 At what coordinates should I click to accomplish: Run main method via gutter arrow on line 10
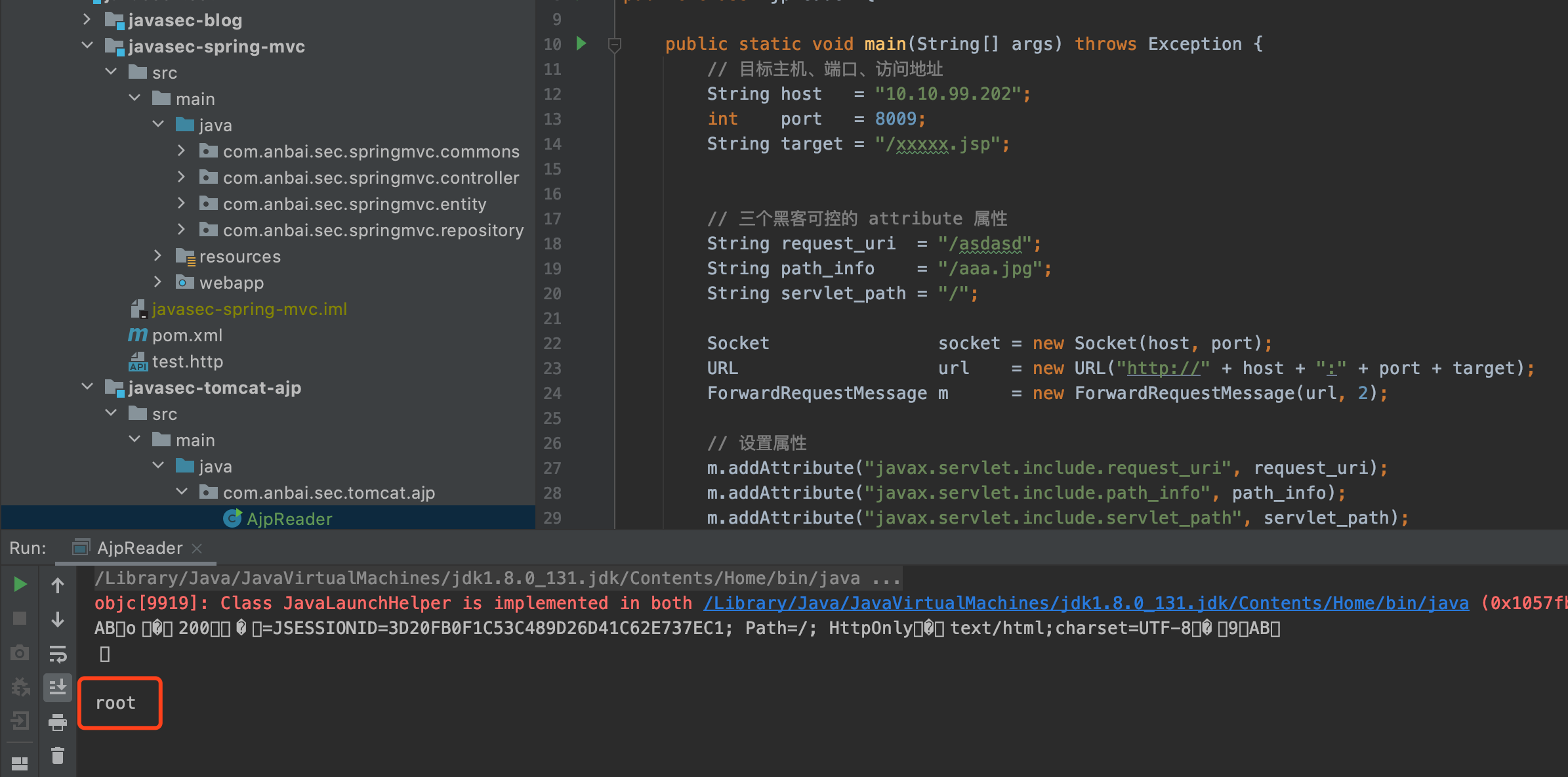[x=581, y=43]
